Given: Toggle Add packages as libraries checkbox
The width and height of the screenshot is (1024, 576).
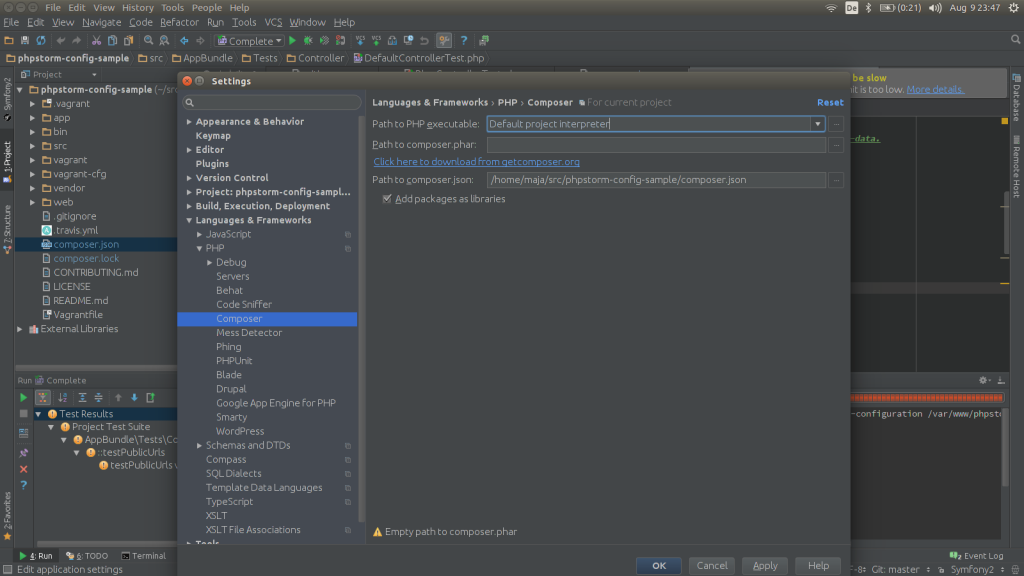Looking at the screenshot, I should point(387,199).
